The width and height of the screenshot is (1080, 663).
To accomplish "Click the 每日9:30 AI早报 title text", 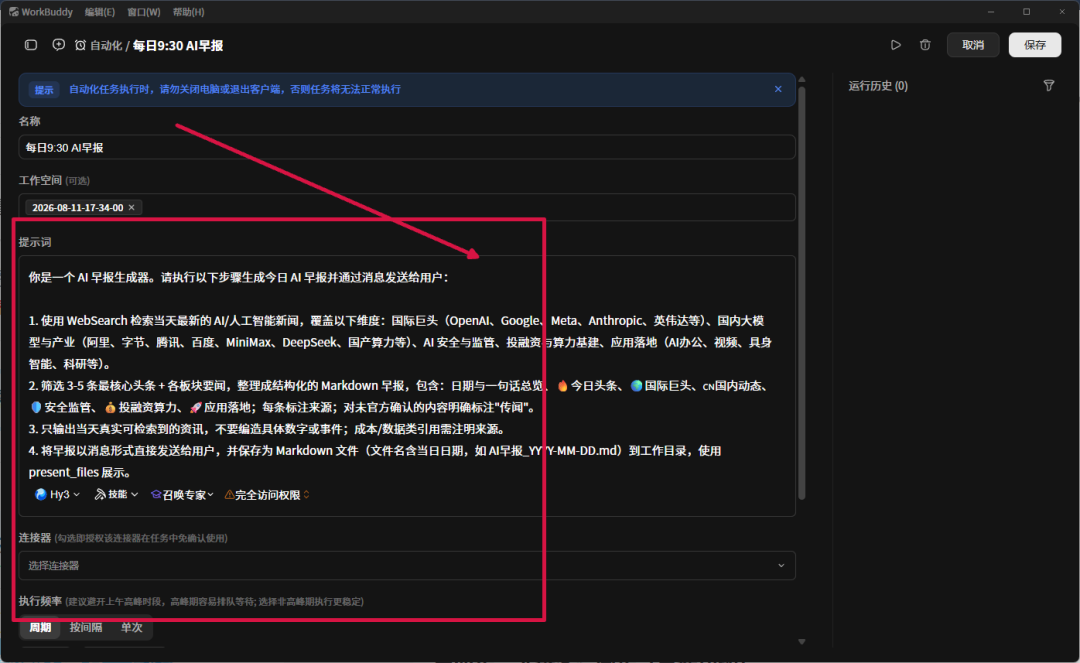I will coord(178,45).
